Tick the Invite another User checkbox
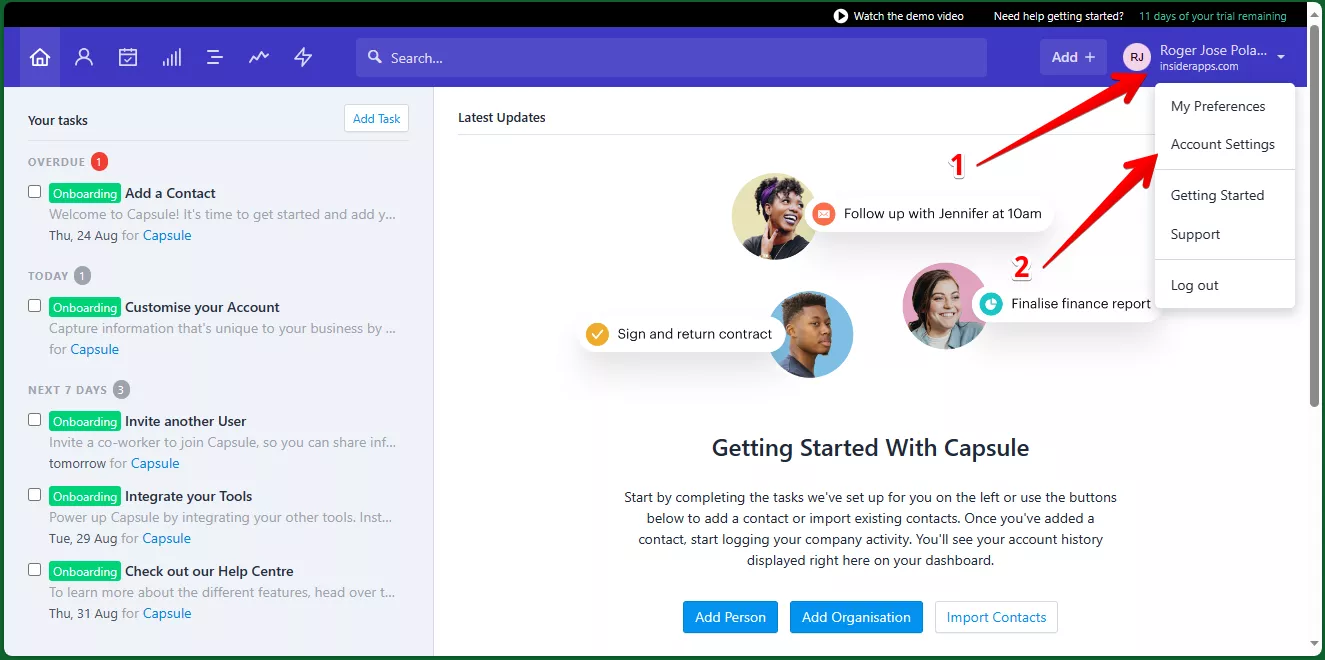This screenshot has height=660, width=1325. coord(35,420)
